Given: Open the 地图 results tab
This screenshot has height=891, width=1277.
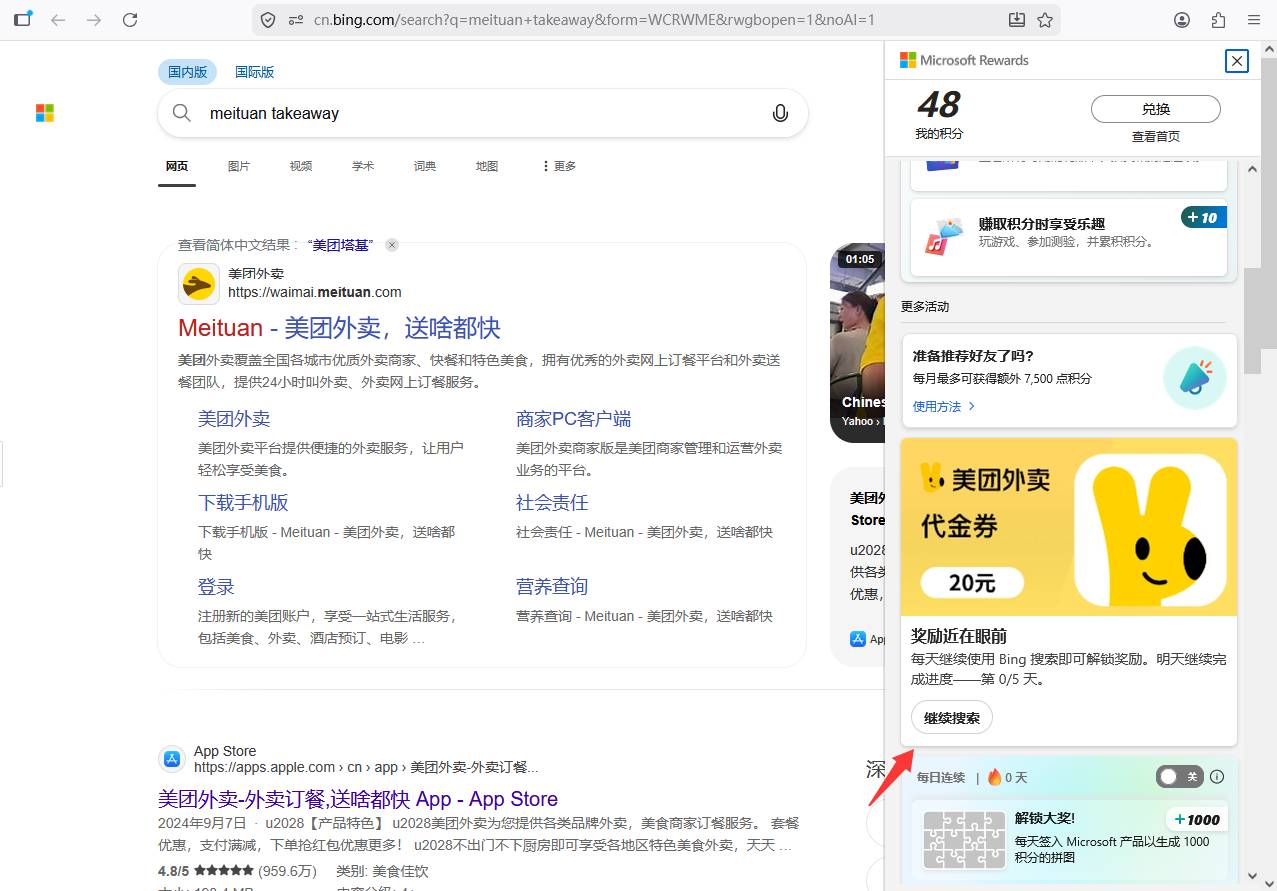Looking at the screenshot, I should [487, 166].
